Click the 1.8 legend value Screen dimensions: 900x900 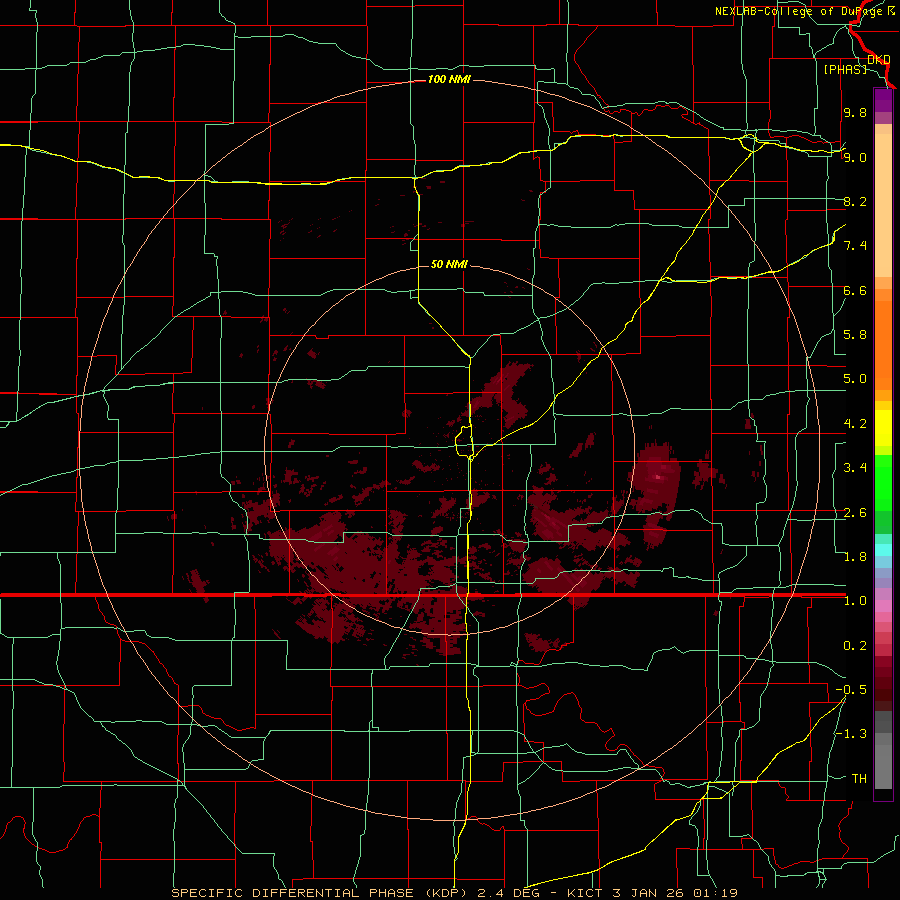click(855, 557)
